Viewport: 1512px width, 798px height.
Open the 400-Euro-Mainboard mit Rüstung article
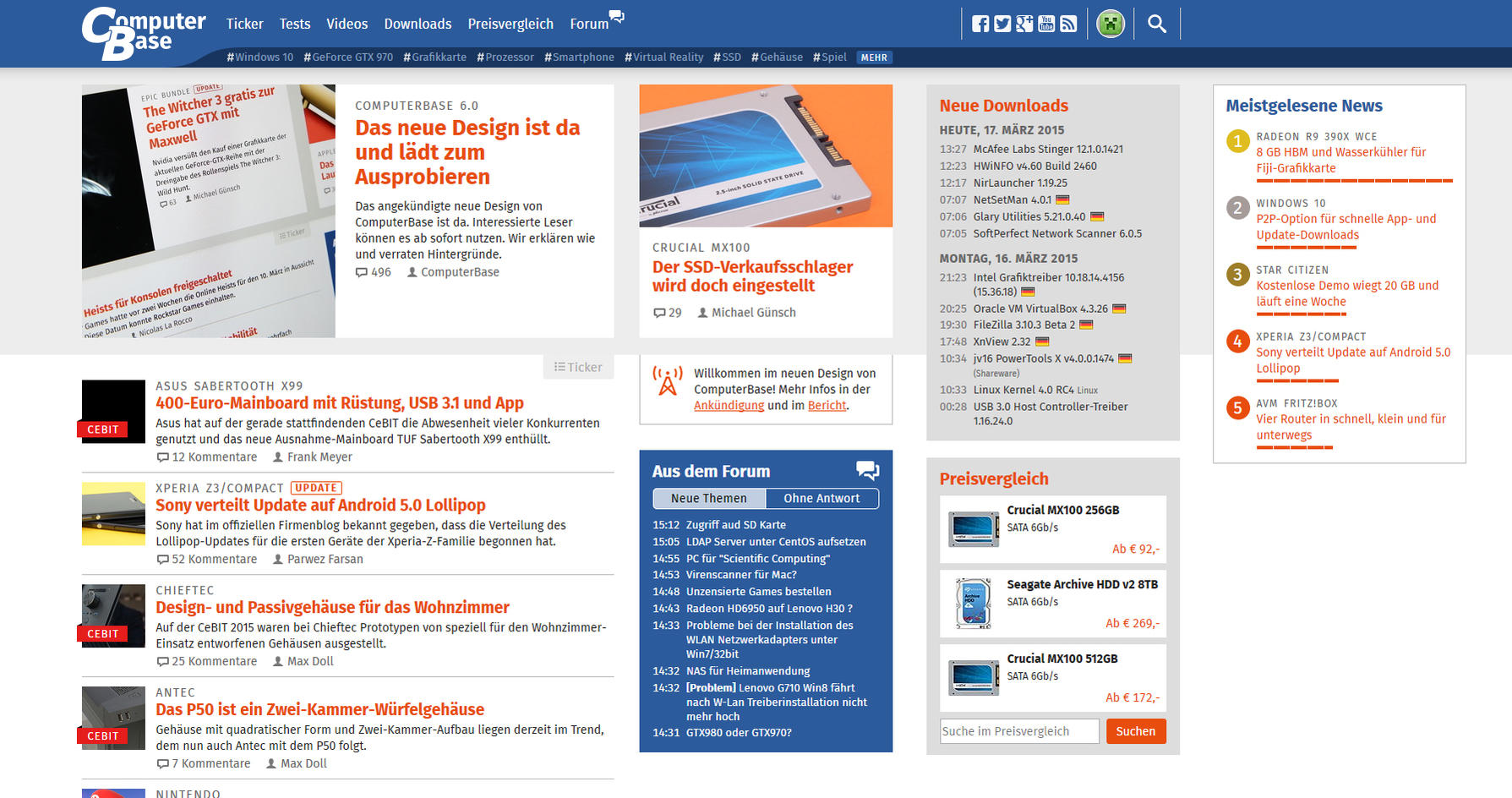(340, 403)
